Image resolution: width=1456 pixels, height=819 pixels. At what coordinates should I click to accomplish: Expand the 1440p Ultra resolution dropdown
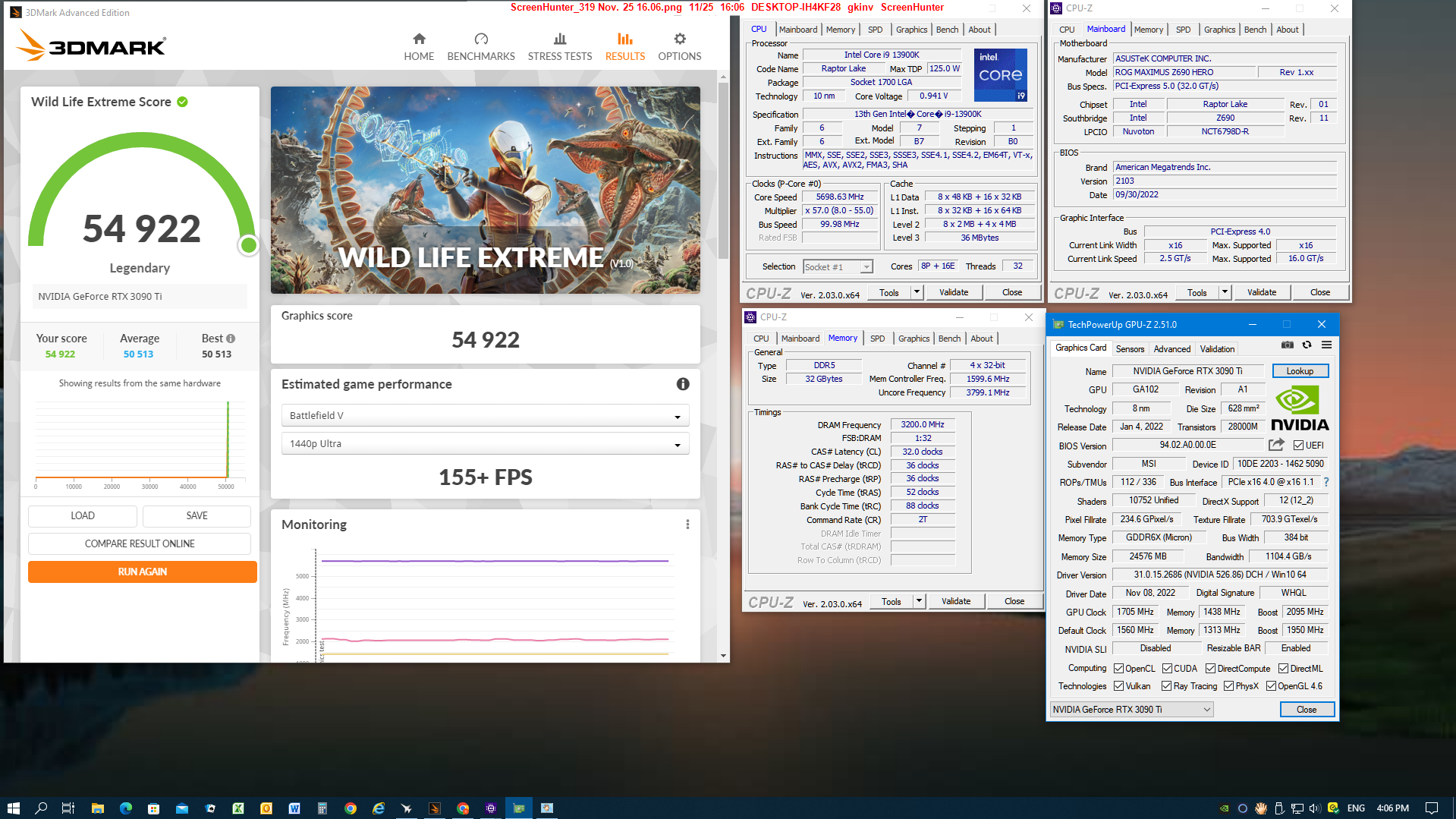coord(485,444)
